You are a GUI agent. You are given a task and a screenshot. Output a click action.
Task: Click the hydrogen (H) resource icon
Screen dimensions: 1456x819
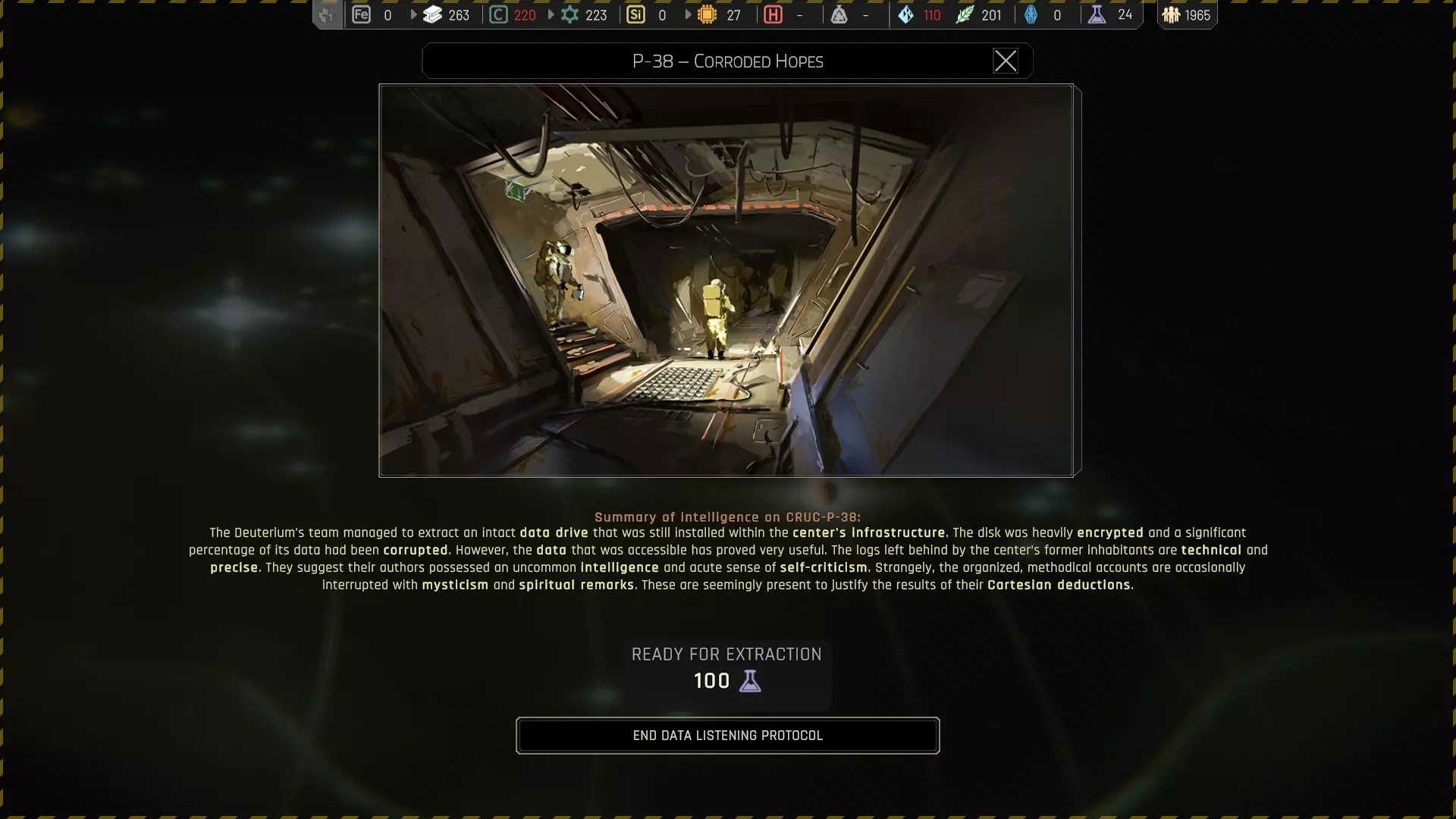[773, 14]
